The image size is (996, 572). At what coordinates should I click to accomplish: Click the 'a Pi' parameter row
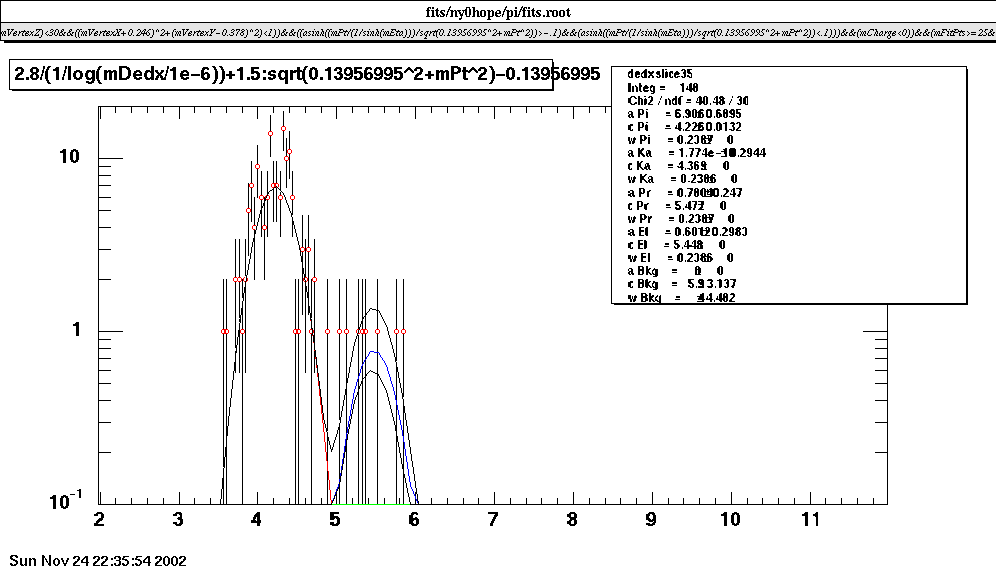tap(684, 114)
